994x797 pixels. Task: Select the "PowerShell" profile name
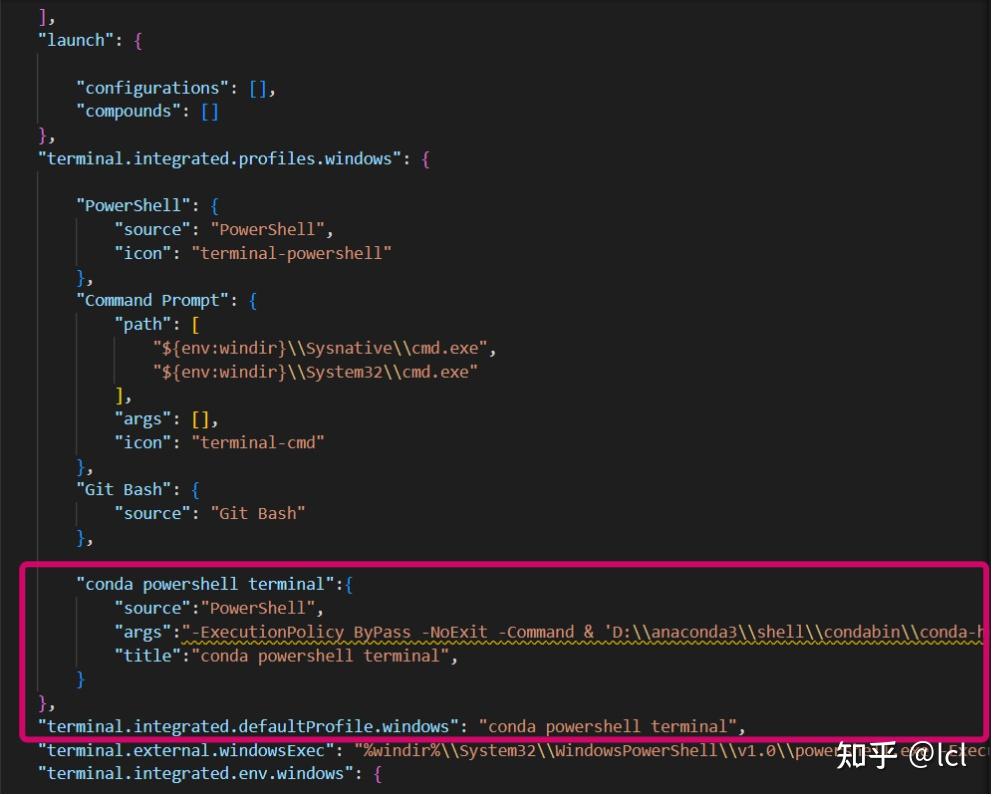coord(128,205)
